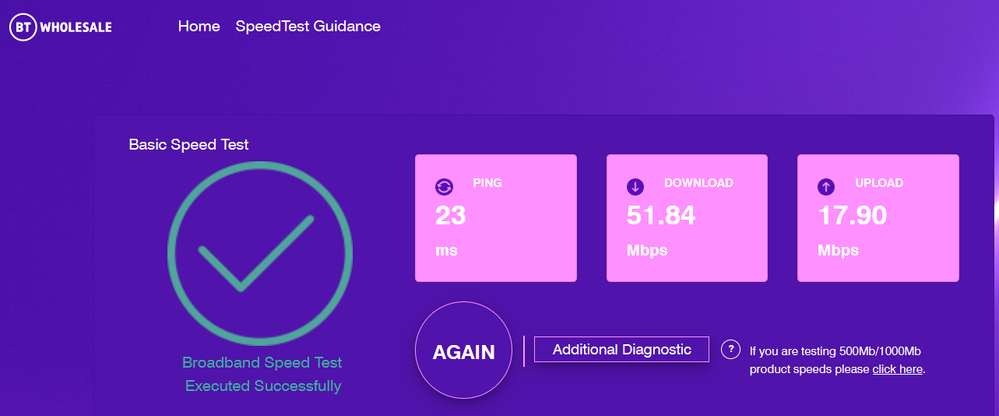
Task: Follow the 'click here' link
Action: click(x=897, y=370)
